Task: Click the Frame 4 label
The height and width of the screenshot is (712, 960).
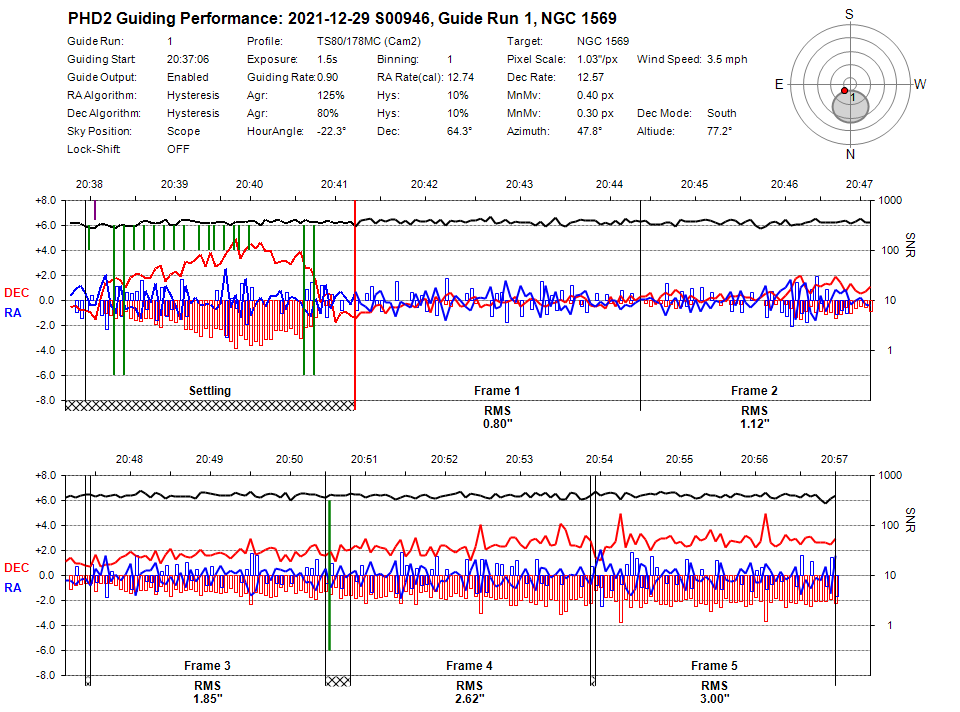Action: [469, 665]
